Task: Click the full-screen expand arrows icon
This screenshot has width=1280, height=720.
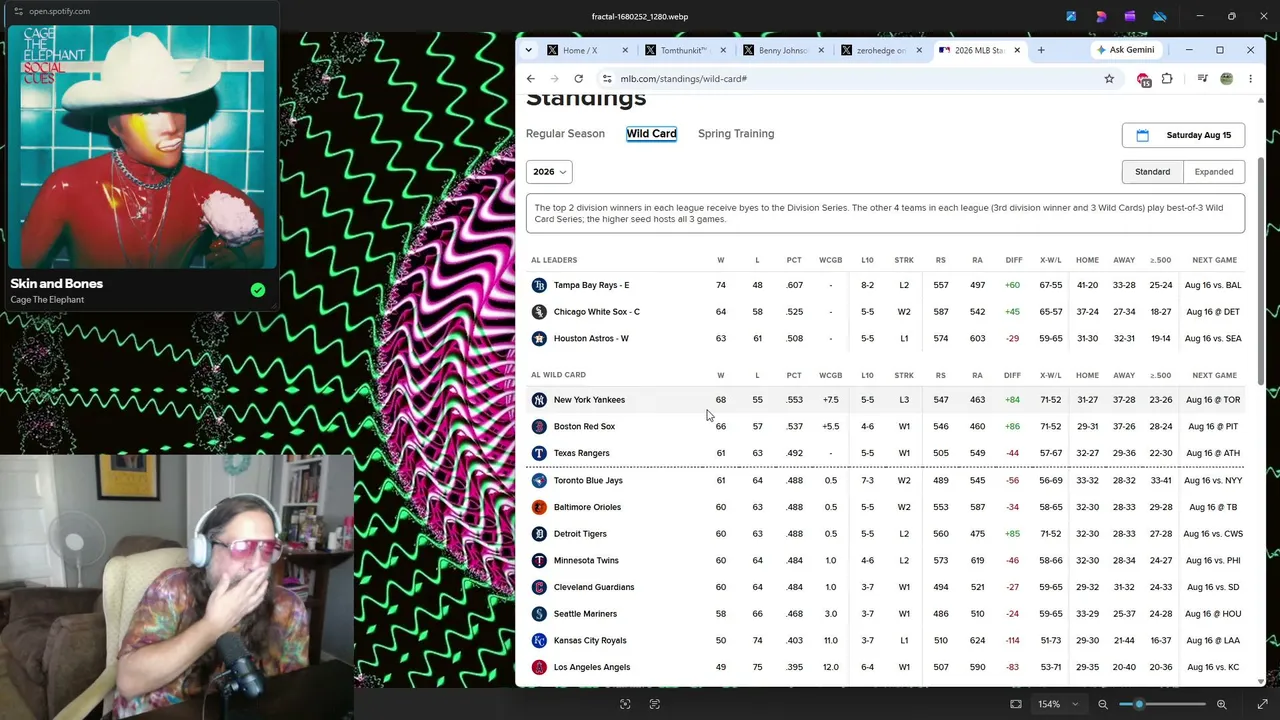Action: coord(1262,704)
